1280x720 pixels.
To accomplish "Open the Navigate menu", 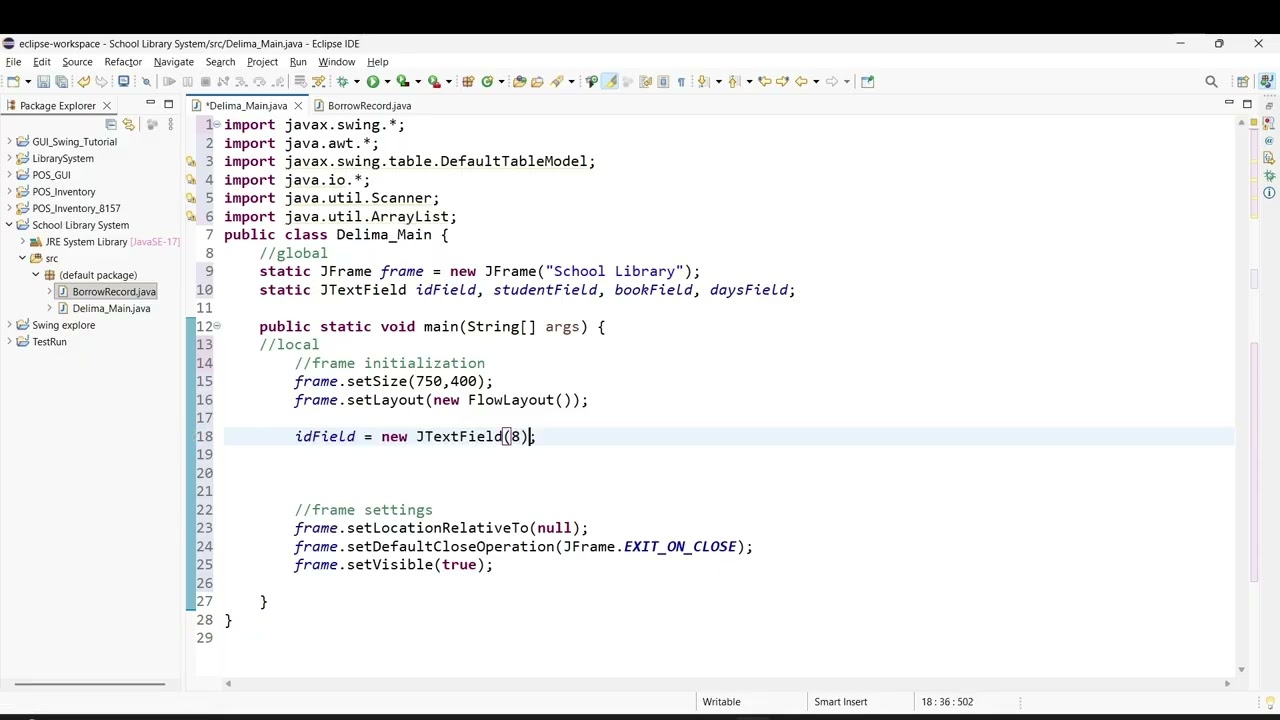I will pos(173,62).
